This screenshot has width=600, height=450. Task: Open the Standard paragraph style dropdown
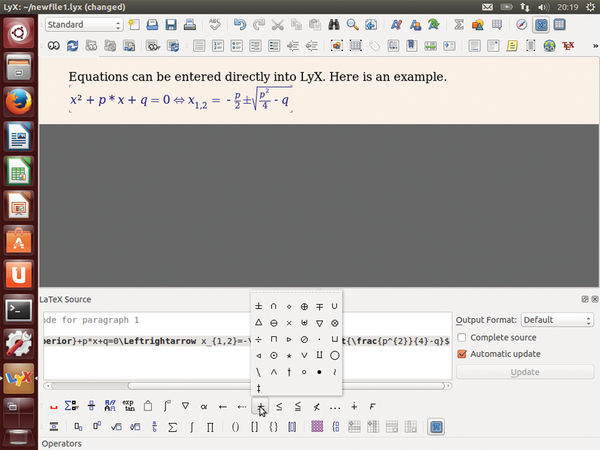84,25
